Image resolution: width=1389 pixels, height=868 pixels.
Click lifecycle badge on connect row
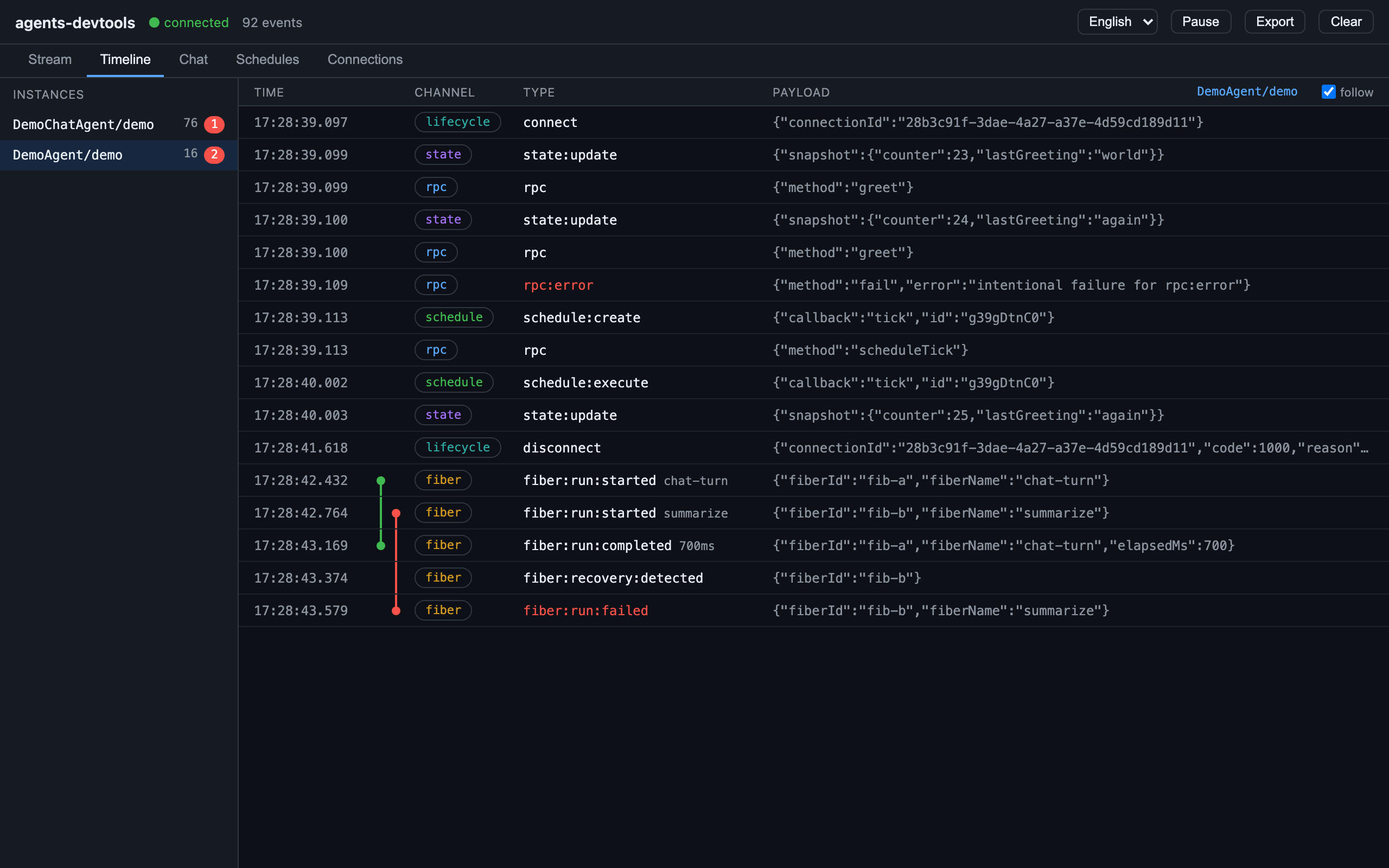point(457,122)
